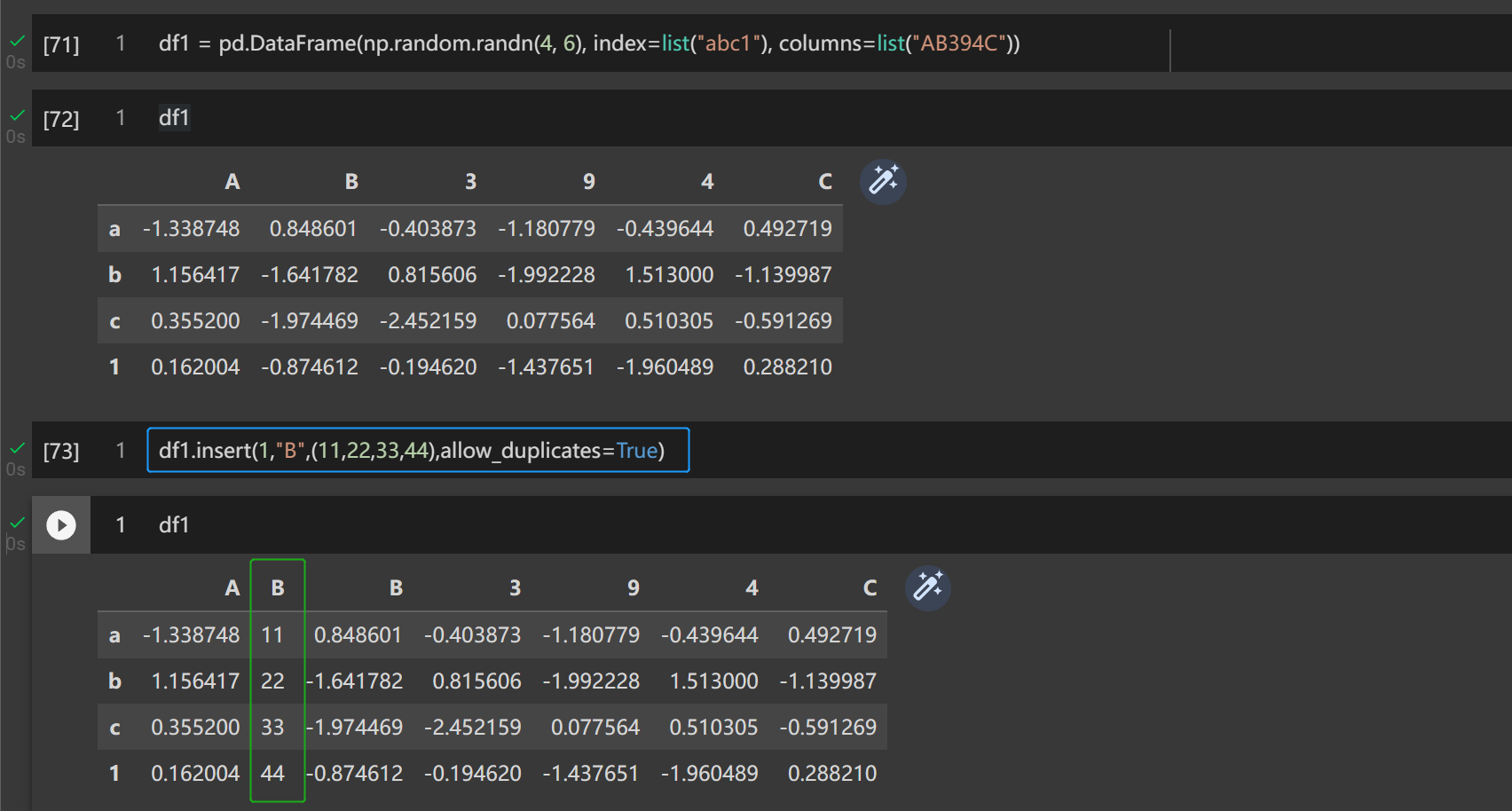Viewport: 1512px width, 811px height.
Task: Click cell -2.452159 in first table
Action: click(x=429, y=321)
